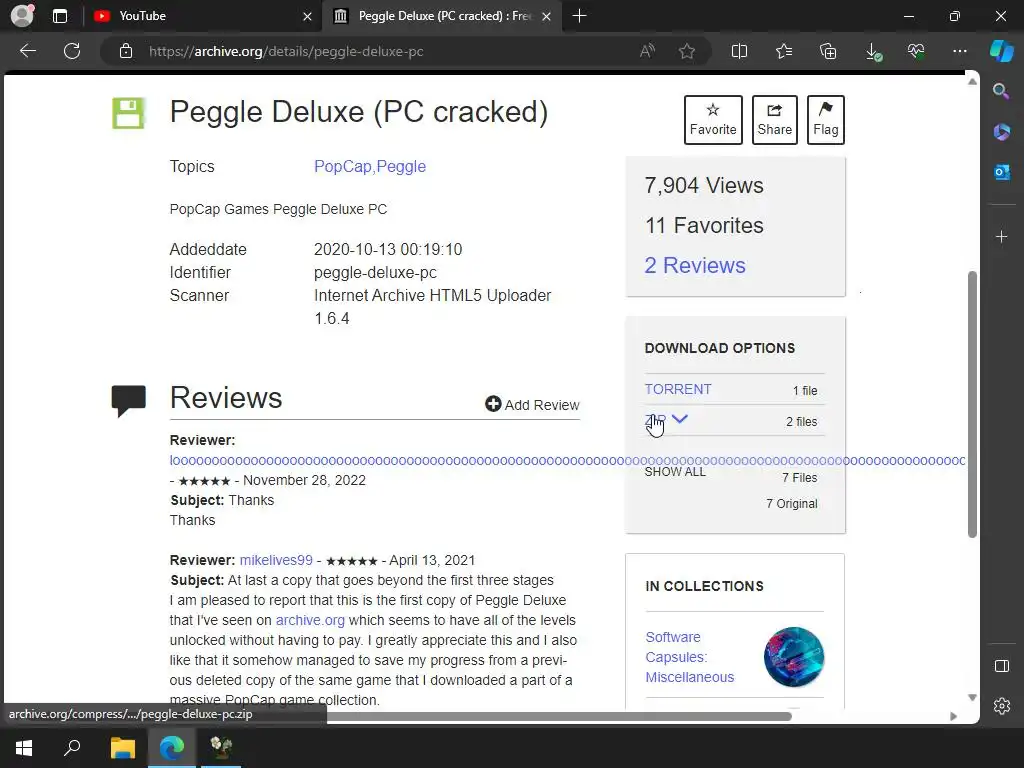
Task: Open File Explorer from taskbar
Action: point(122,748)
